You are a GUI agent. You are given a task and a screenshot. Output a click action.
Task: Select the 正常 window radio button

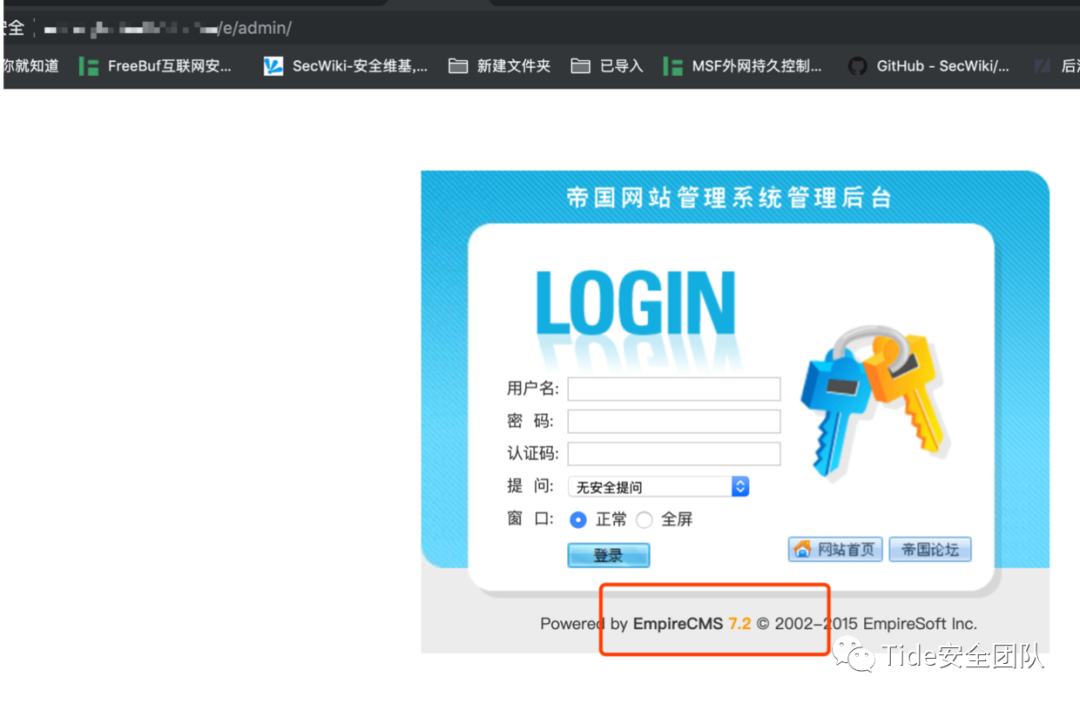click(578, 519)
